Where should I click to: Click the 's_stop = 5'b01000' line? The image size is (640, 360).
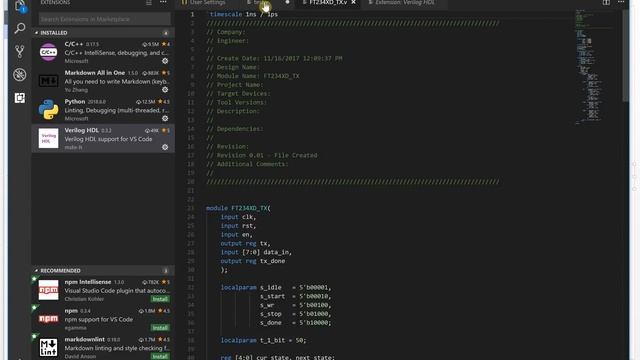tap(296, 314)
